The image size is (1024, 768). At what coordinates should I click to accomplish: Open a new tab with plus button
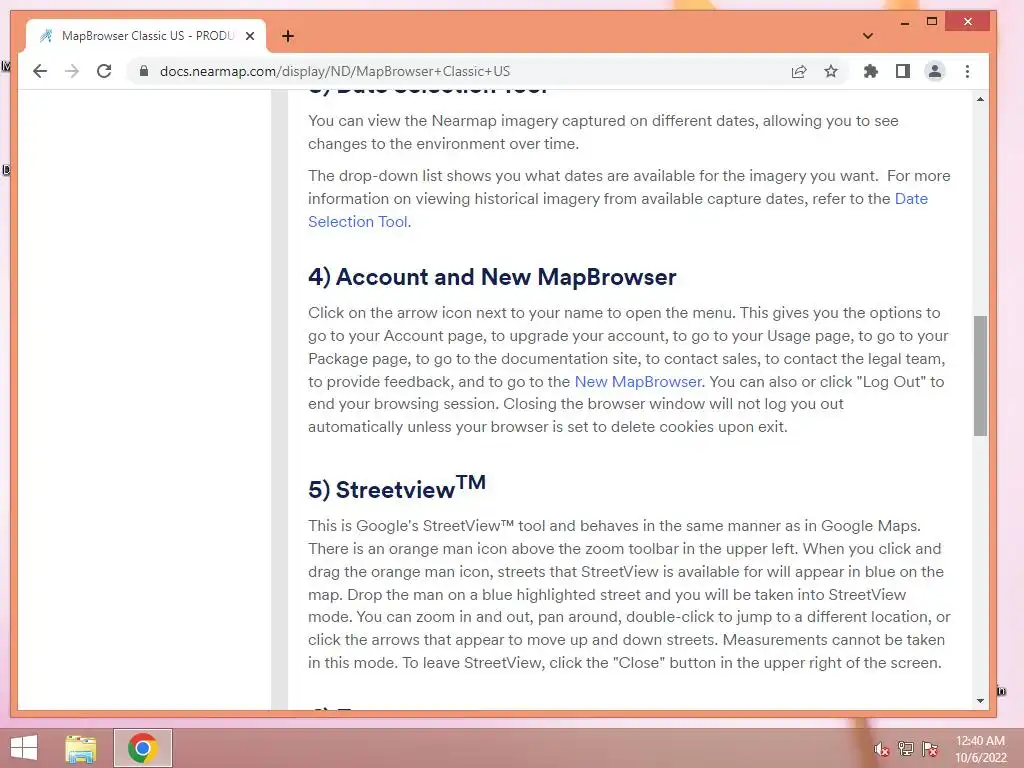click(x=287, y=36)
